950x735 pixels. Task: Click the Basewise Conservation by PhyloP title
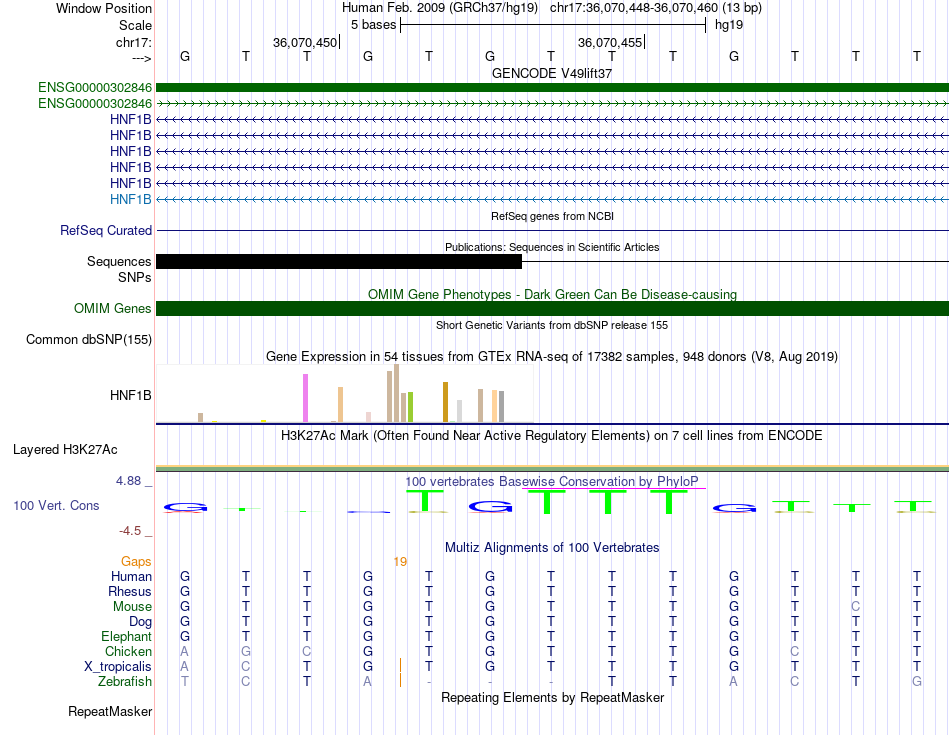(552, 482)
